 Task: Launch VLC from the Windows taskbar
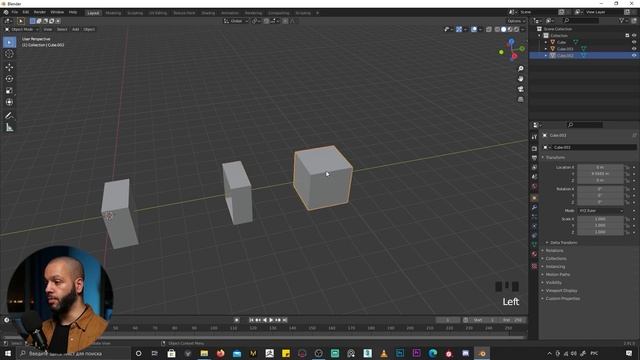(x=384, y=353)
